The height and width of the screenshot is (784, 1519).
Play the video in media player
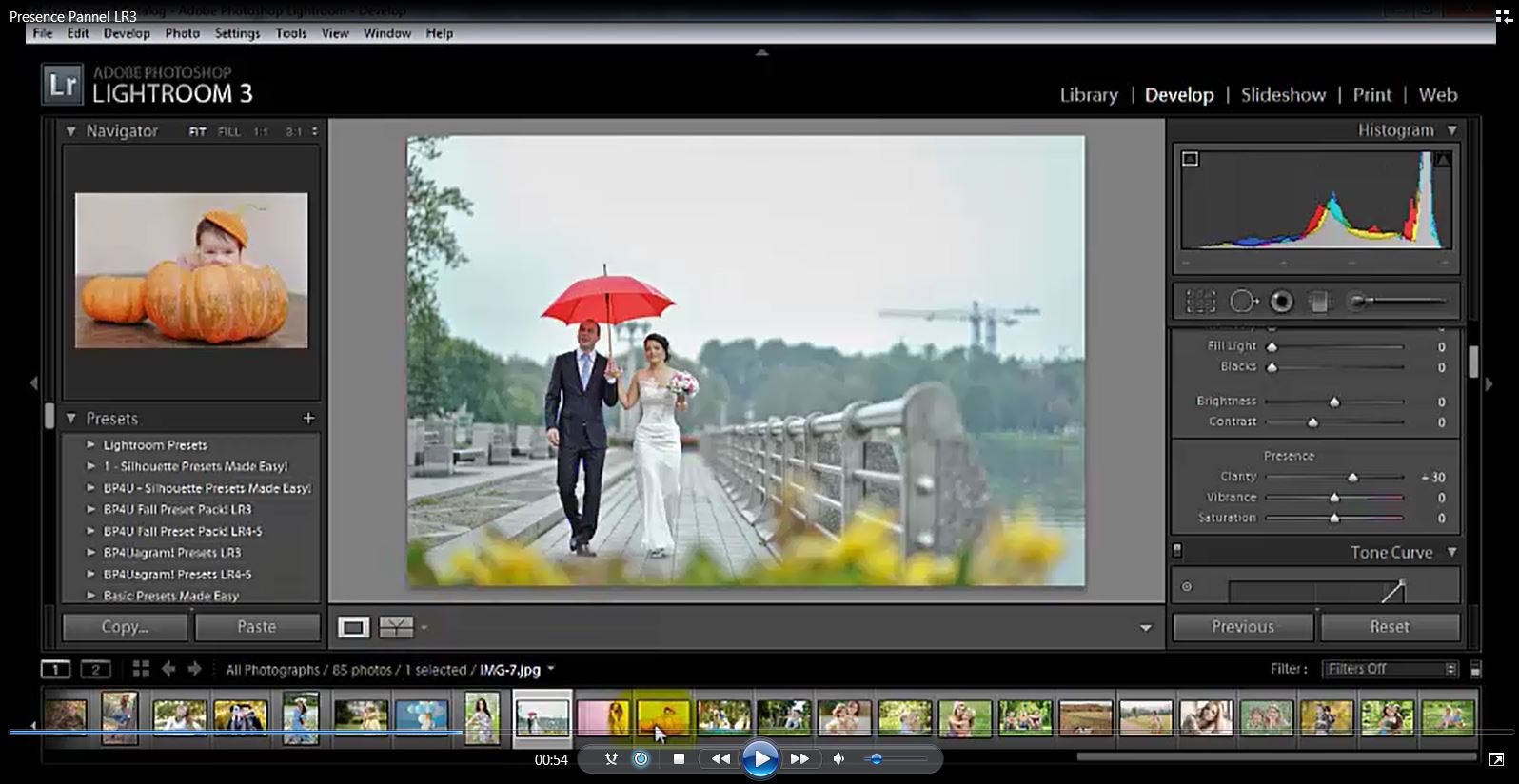(x=759, y=758)
